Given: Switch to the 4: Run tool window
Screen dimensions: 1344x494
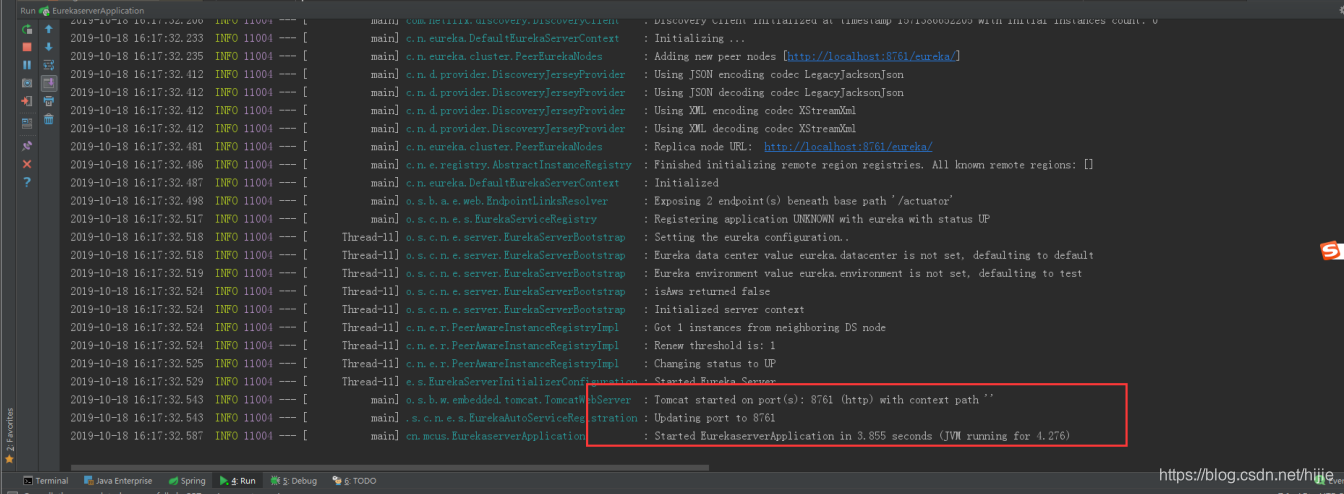Looking at the screenshot, I should (x=238, y=481).
